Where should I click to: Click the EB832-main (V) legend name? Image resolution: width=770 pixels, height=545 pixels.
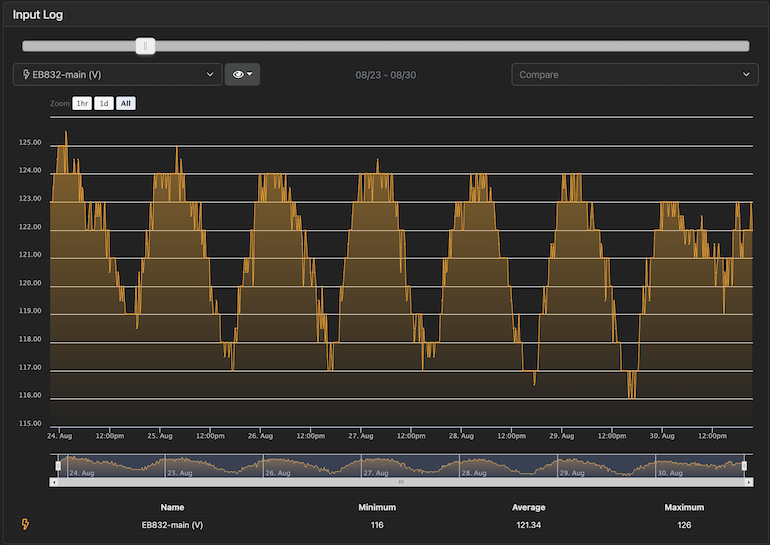tap(172, 525)
